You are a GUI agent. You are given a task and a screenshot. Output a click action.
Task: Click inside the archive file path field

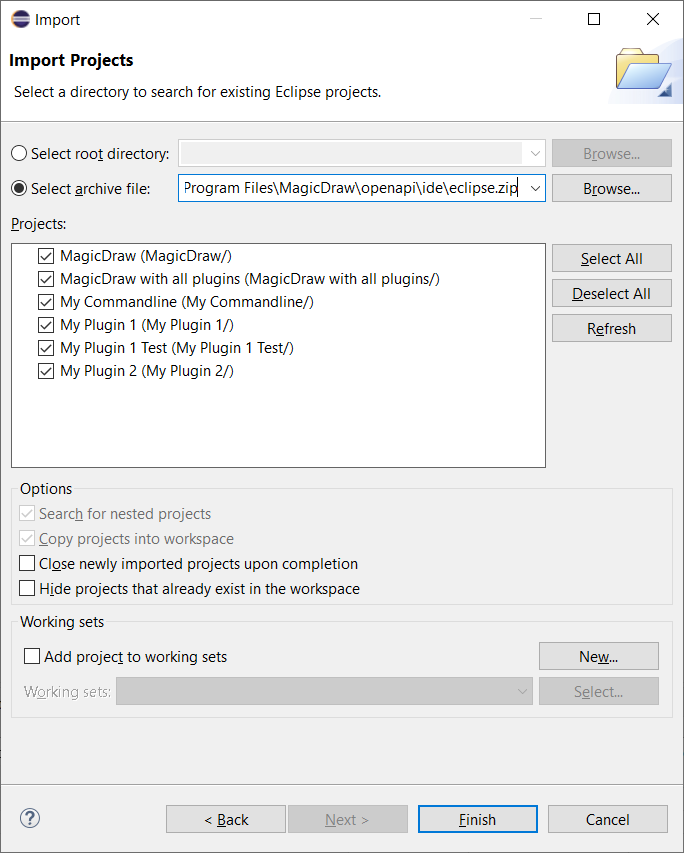point(350,188)
